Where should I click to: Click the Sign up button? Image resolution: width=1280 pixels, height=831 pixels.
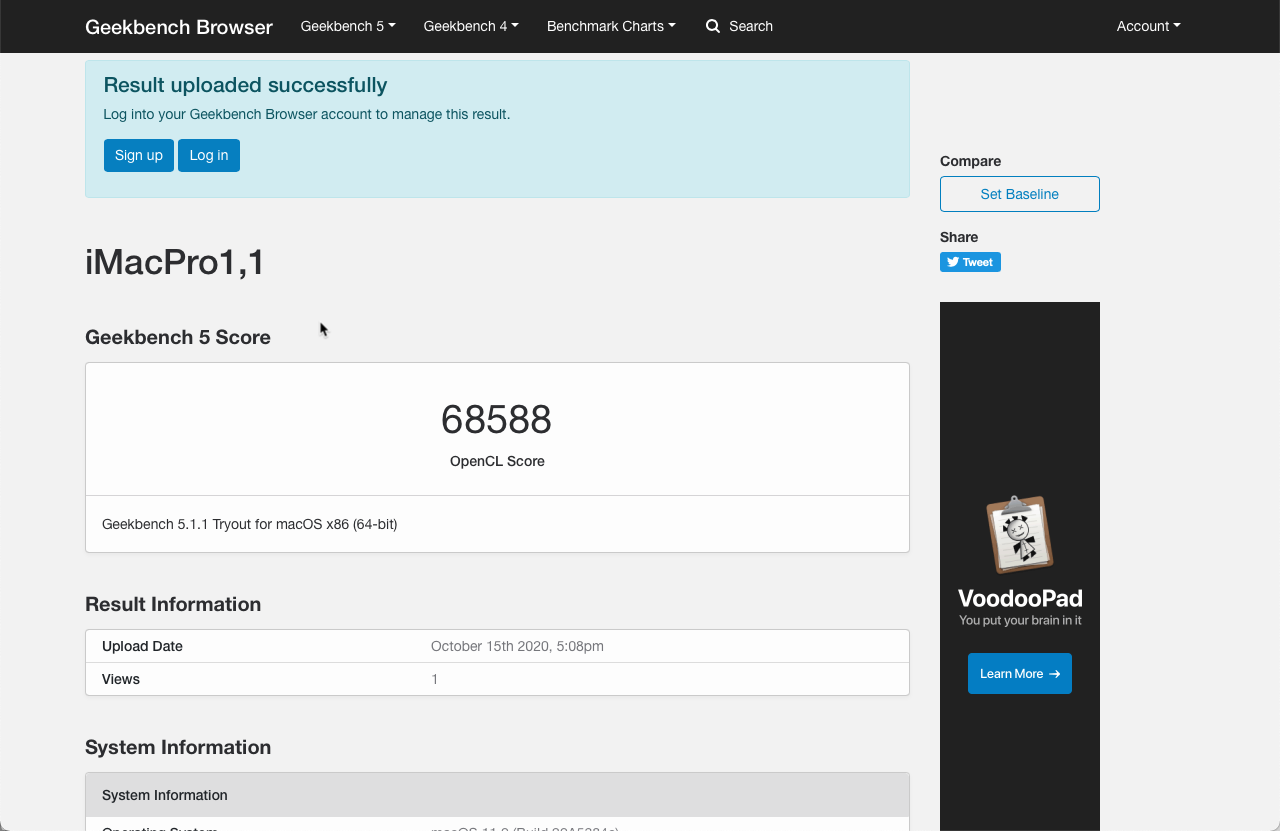click(x=139, y=155)
